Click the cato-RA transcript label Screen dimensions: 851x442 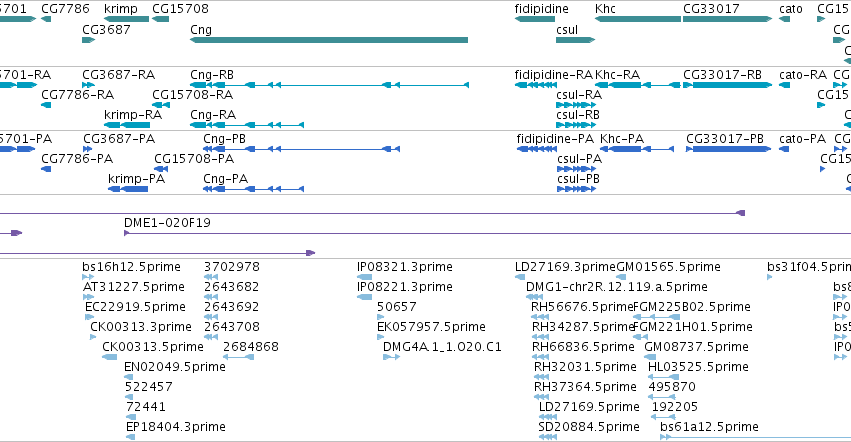[x=803, y=74]
